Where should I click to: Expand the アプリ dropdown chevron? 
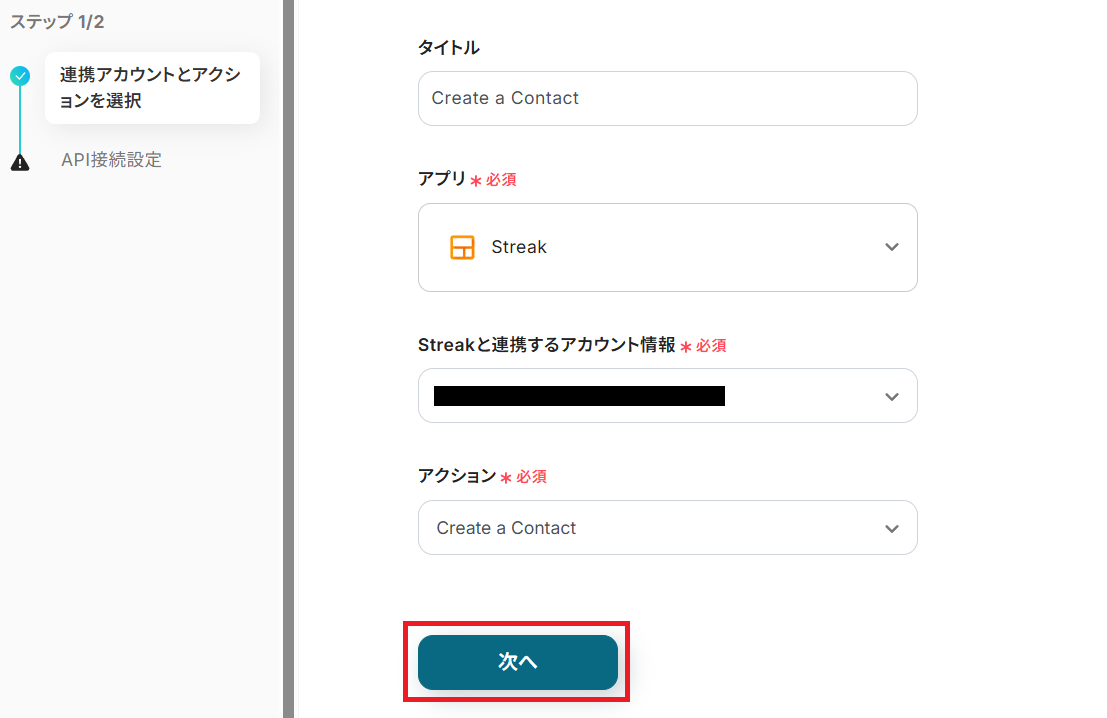(892, 248)
